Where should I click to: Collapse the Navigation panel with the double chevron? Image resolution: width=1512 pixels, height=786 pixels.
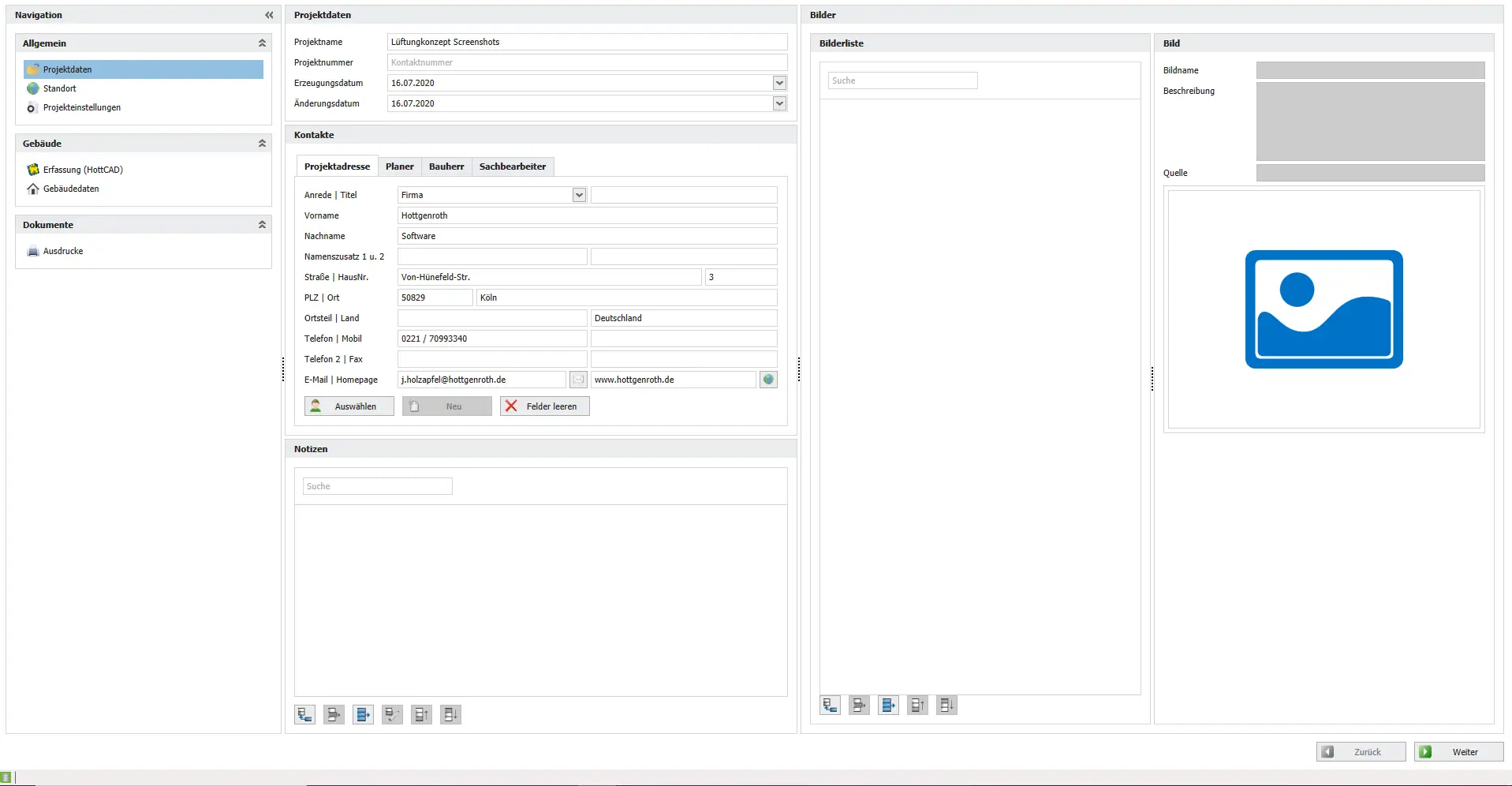(x=269, y=15)
